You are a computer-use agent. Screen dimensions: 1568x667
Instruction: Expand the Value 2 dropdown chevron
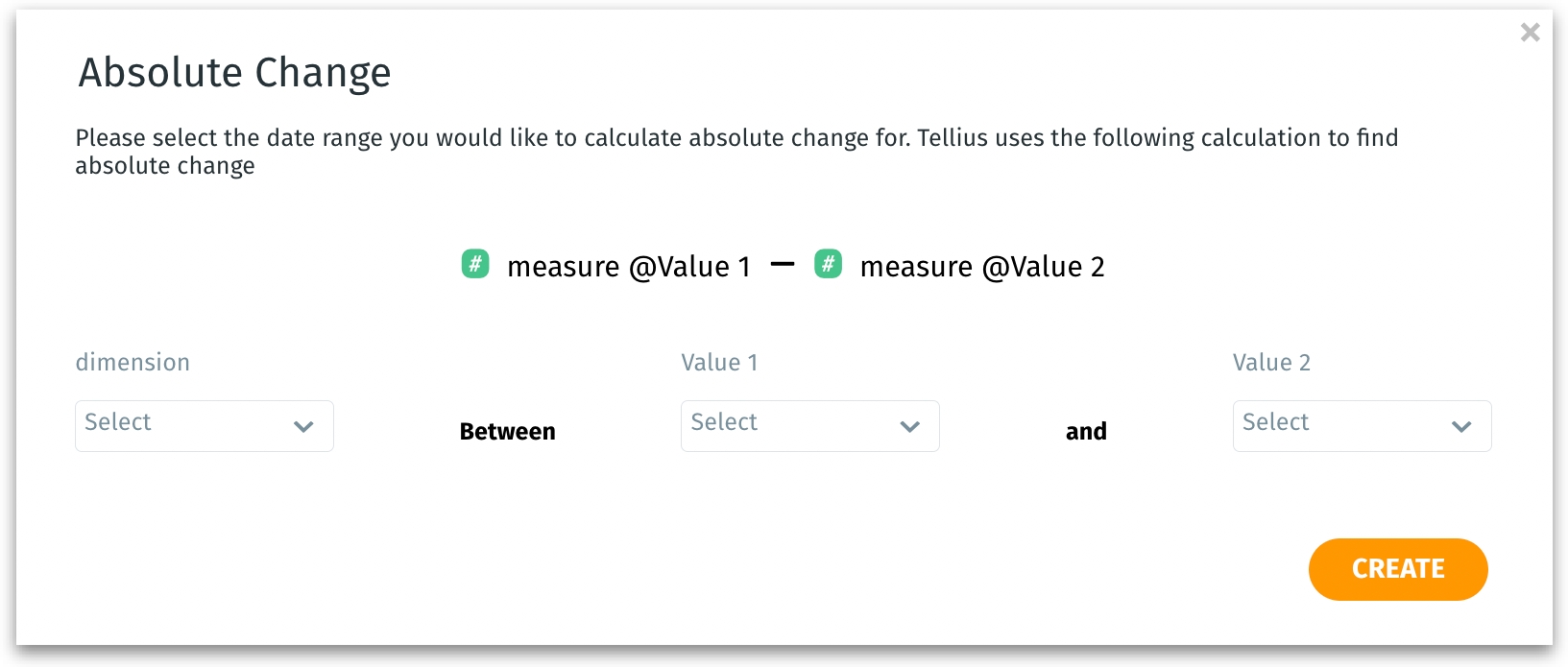click(x=1461, y=427)
